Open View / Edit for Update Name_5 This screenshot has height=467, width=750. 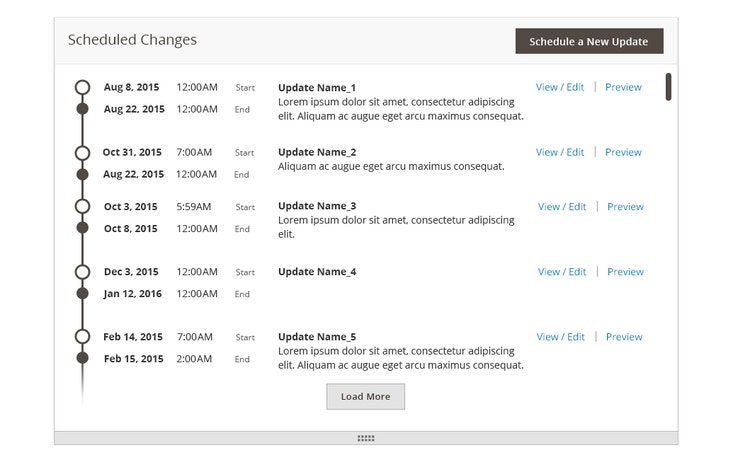pos(560,337)
